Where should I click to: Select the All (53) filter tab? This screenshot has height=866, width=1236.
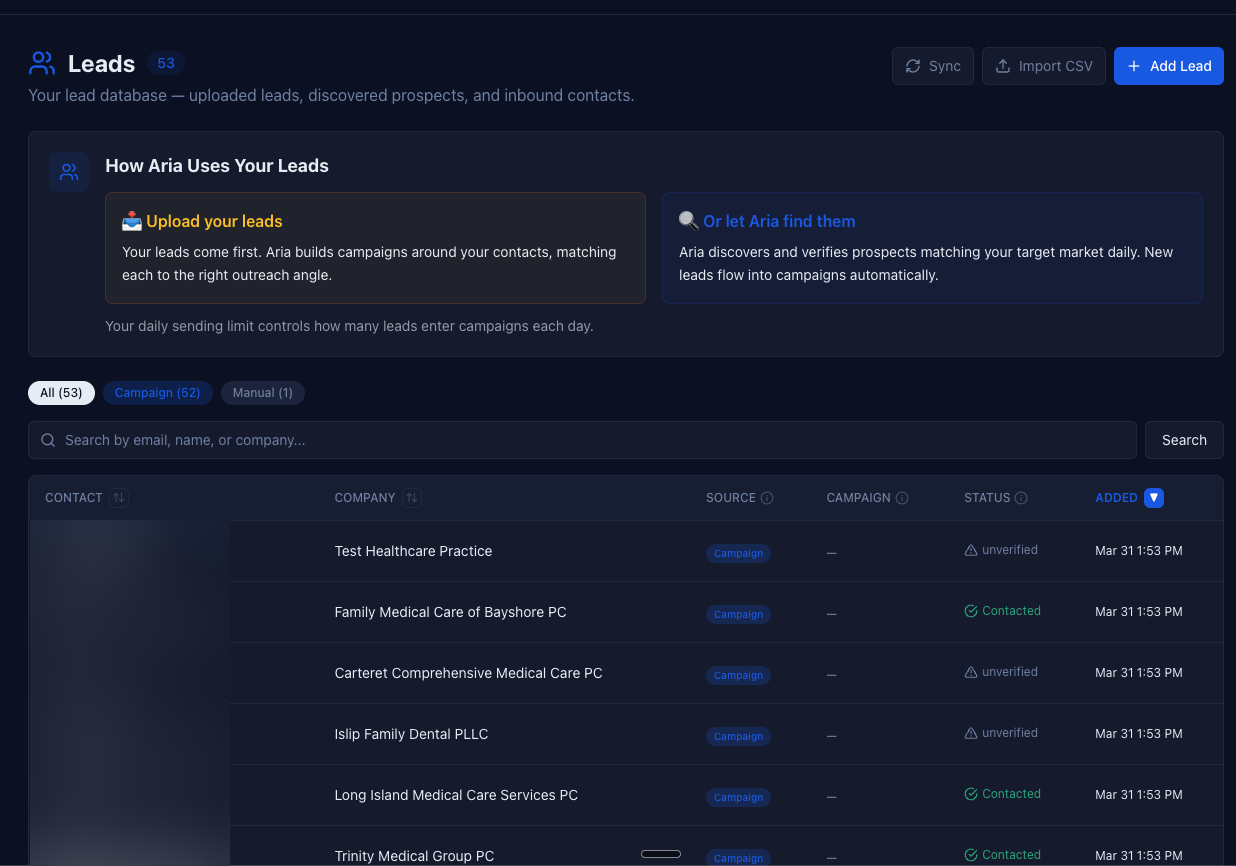point(61,393)
